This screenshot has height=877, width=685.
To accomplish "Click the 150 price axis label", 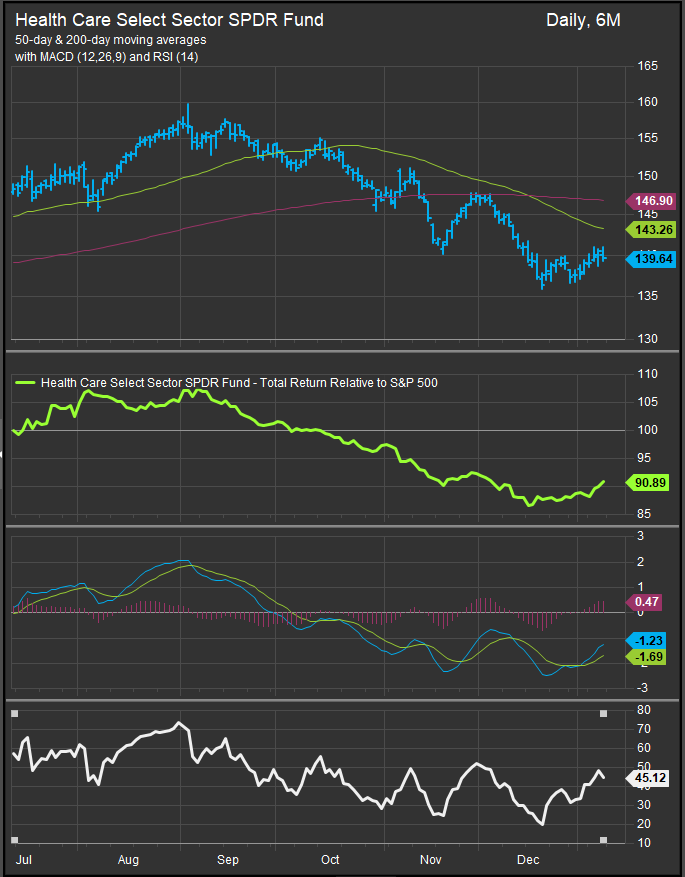I will pos(648,176).
